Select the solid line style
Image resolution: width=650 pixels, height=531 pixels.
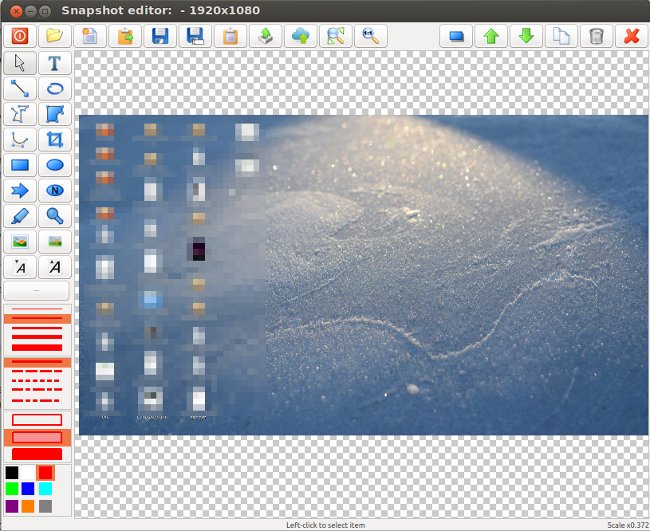(37, 362)
